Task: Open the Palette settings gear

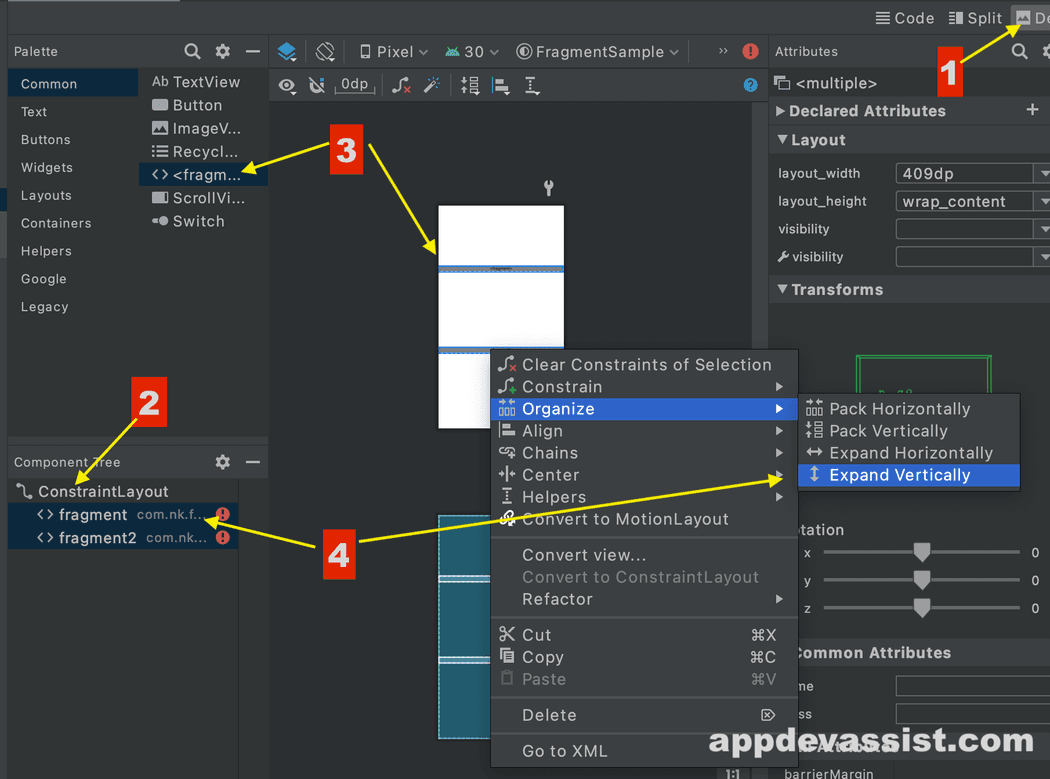Action: click(x=223, y=51)
